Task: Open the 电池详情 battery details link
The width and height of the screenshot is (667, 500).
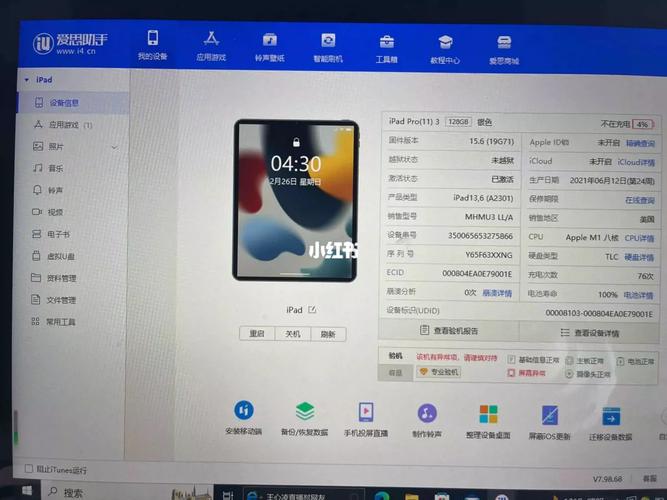Action: coord(638,295)
